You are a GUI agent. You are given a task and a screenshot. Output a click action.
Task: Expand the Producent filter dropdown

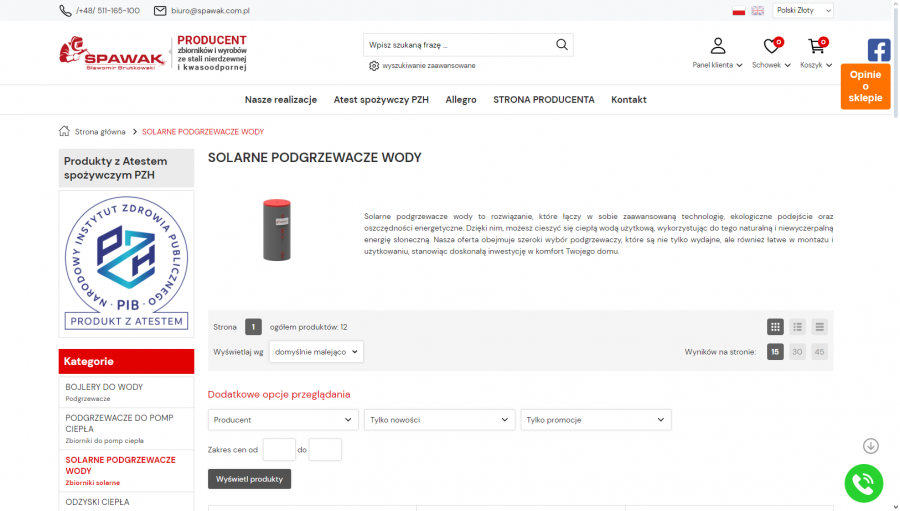coord(283,420)
